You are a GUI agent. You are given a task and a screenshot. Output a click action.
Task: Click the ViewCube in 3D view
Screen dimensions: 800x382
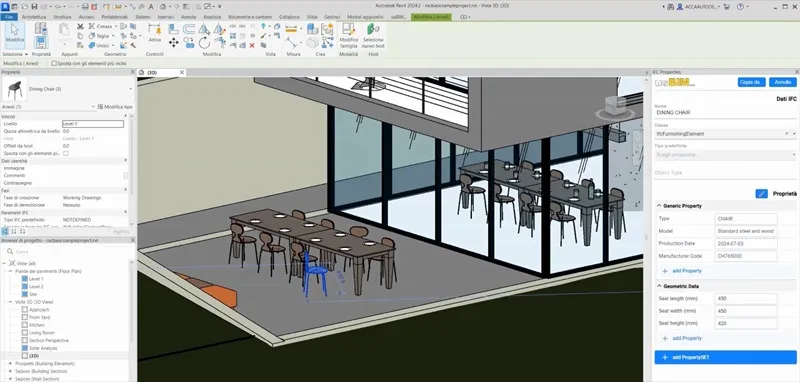point(615,108)
